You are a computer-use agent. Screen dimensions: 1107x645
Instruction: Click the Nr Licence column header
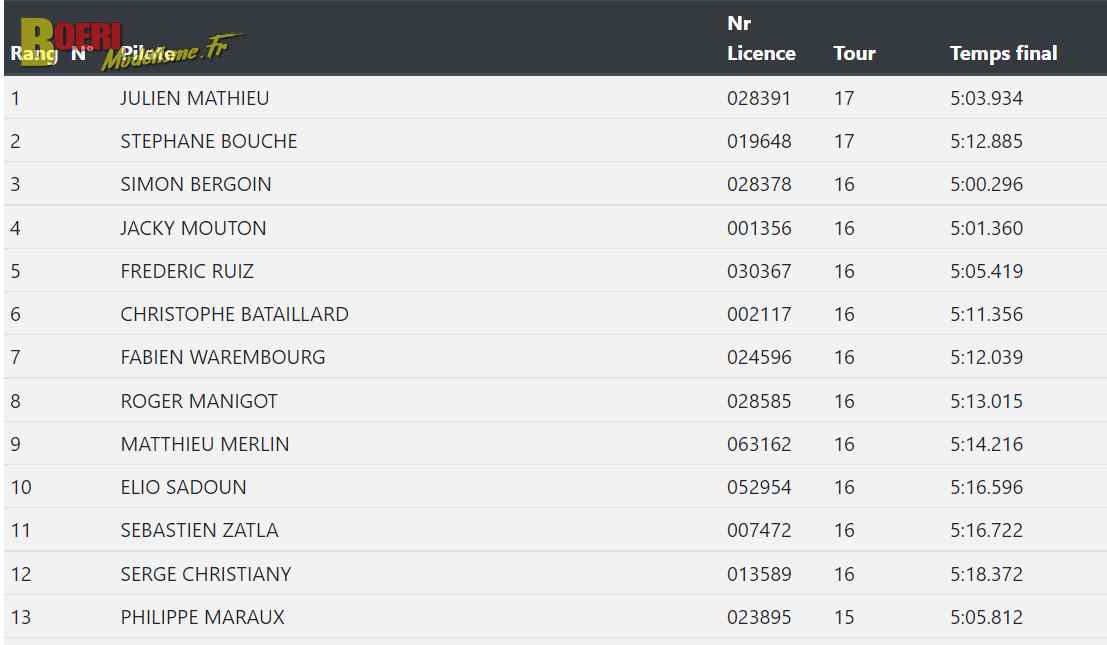click(x=761, y=38)
